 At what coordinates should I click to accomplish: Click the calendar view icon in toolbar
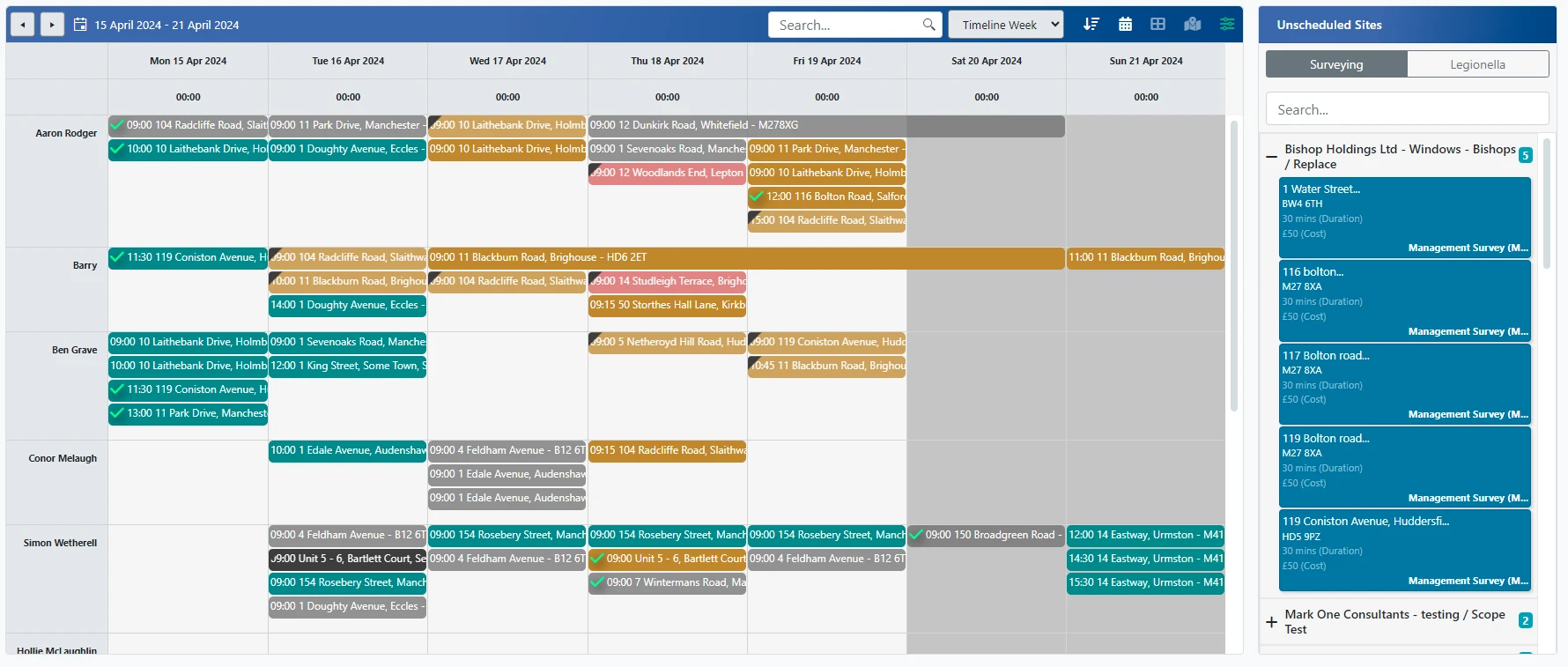tap(1125, 25)
